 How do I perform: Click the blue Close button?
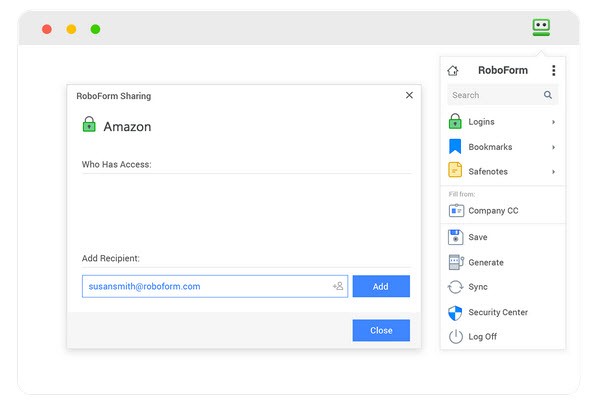point(381,330)
